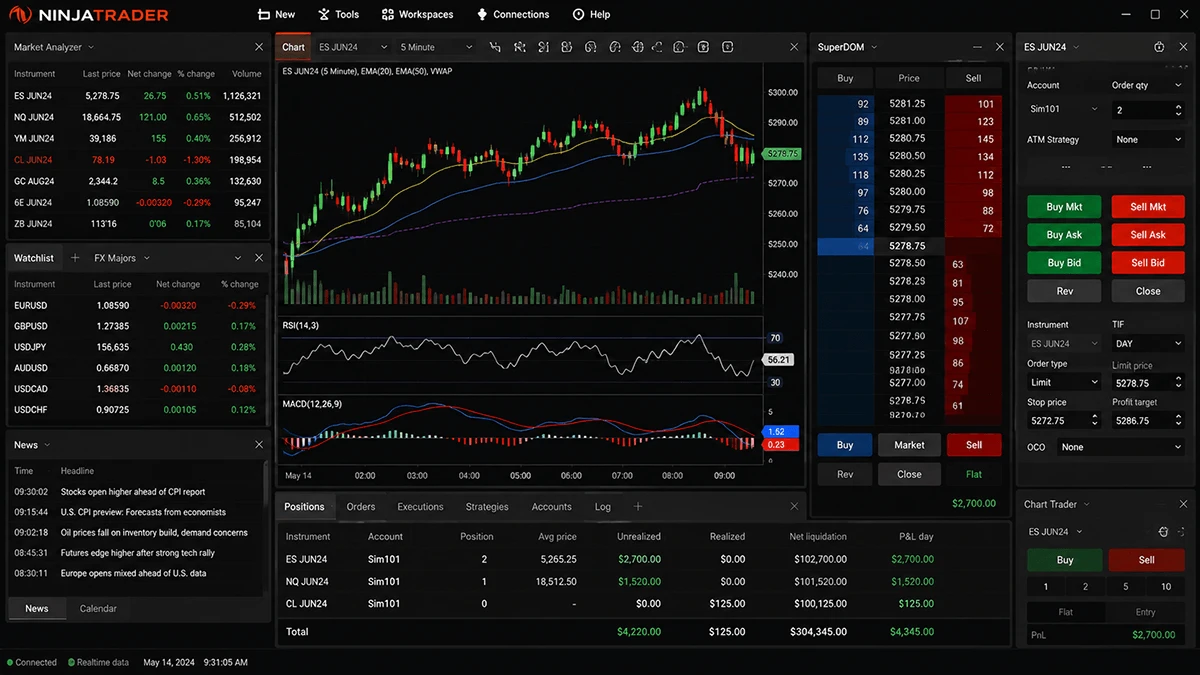
Task: Toggle the Flat option in Chart Trader
Action: pyautogui.click(x=1065, y=612)
